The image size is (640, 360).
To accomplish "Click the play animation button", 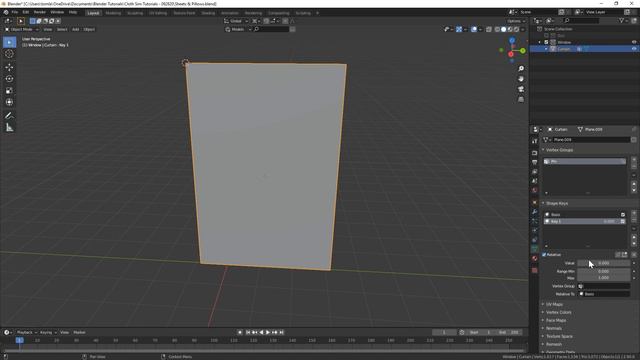I will [268, 332].
